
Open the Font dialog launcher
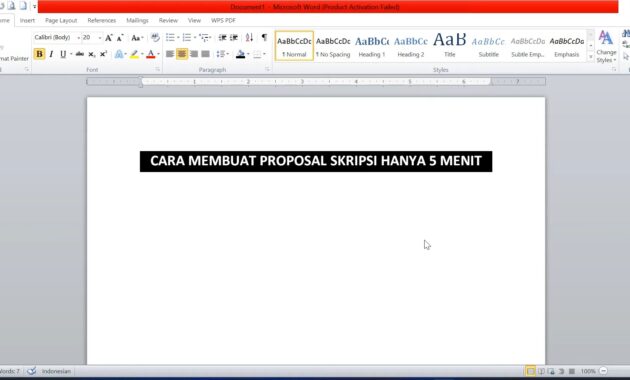point(158,69)
